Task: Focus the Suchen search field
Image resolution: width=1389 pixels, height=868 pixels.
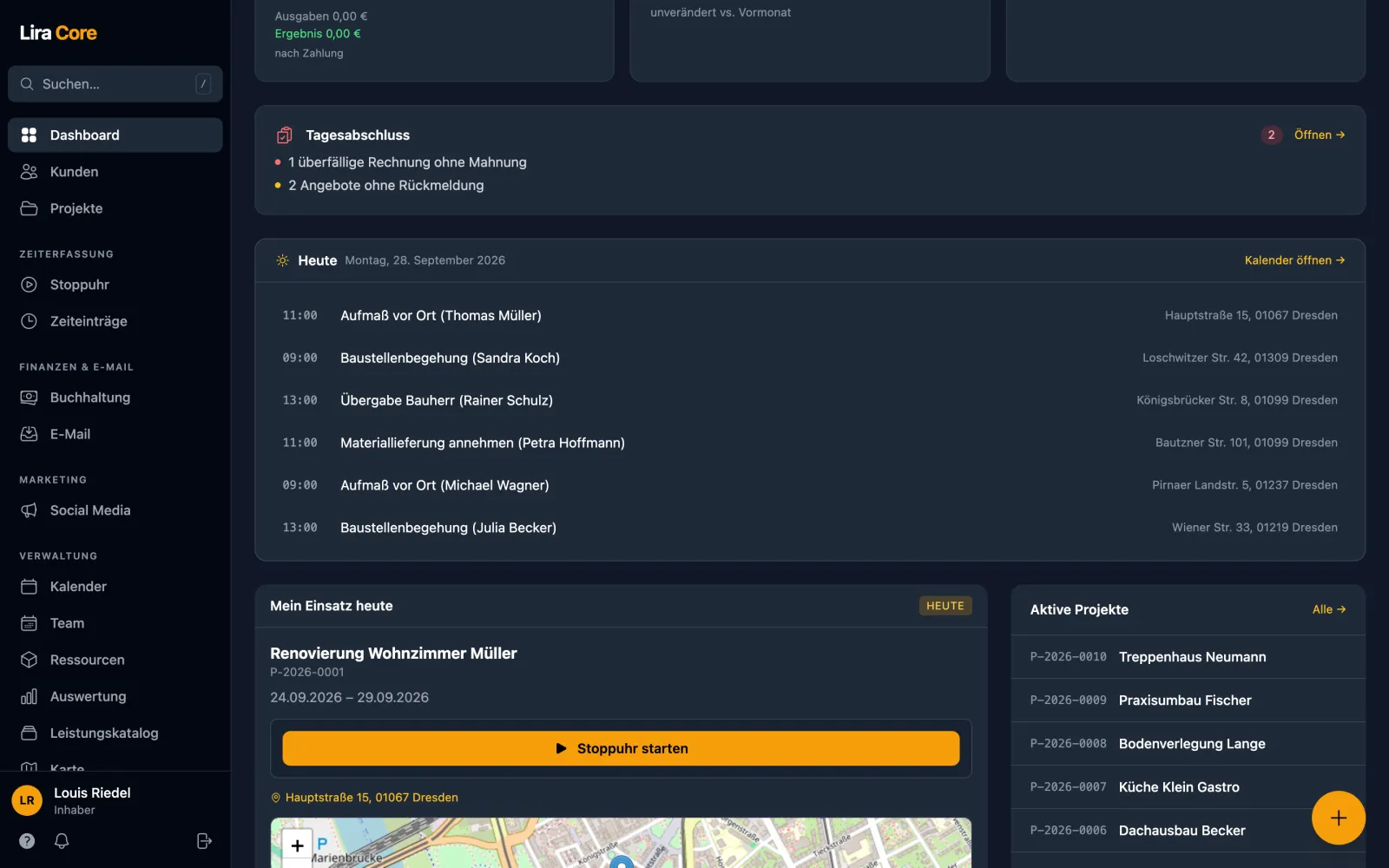Action: coord(115,84)
